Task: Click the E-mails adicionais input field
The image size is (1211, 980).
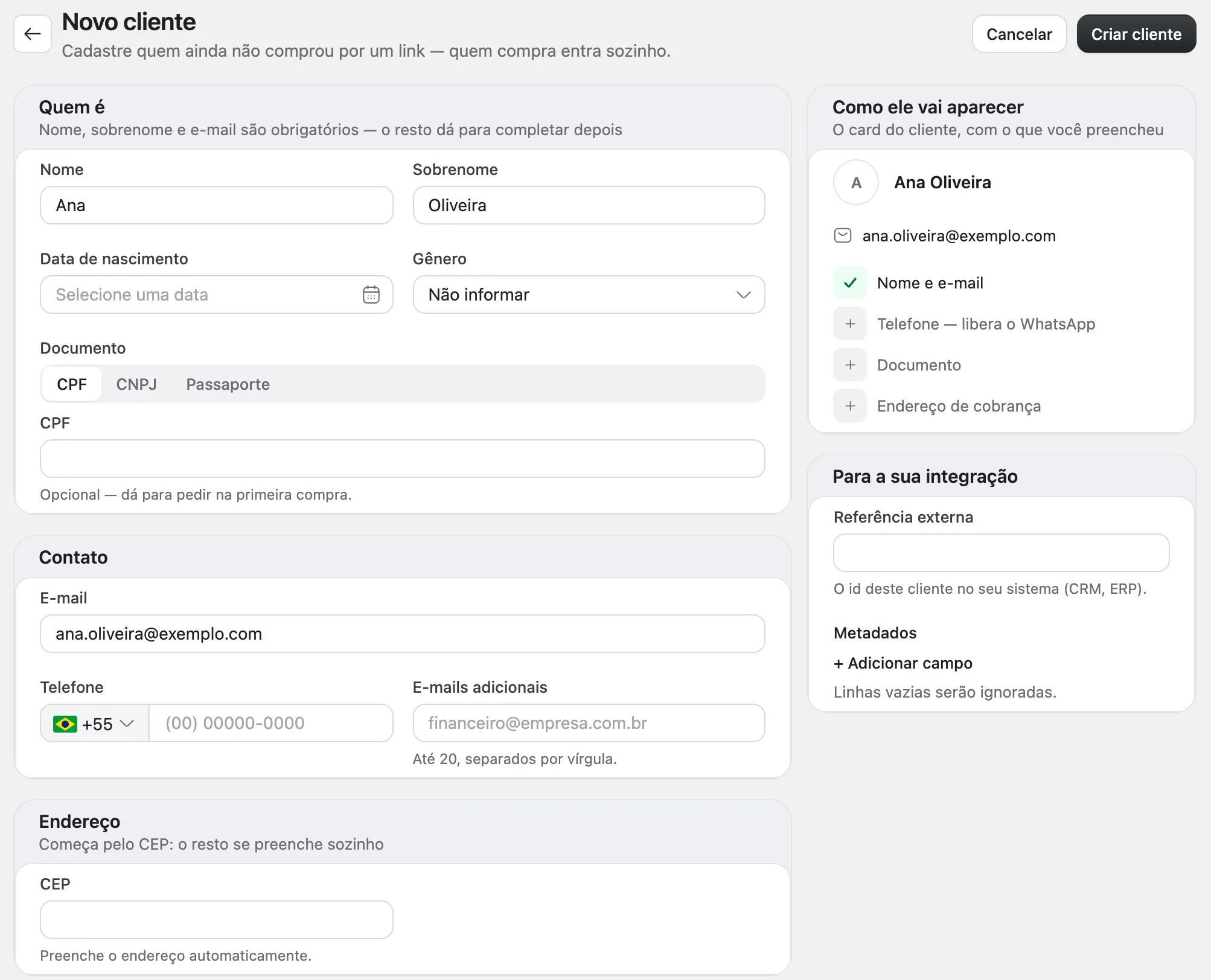Action: [x=589, y=723]
